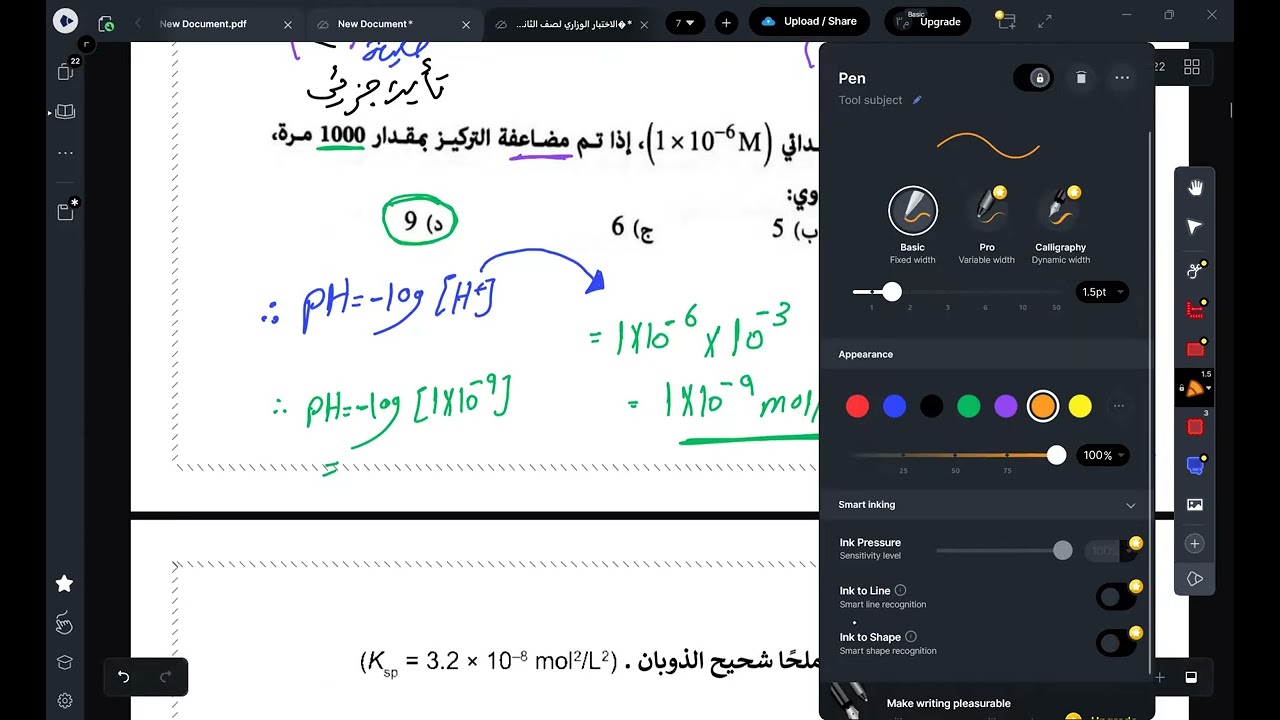The image size is (1280, 720).
Task: Collapse the toolbar with bottom logo button
Action: click(1195, 579)
